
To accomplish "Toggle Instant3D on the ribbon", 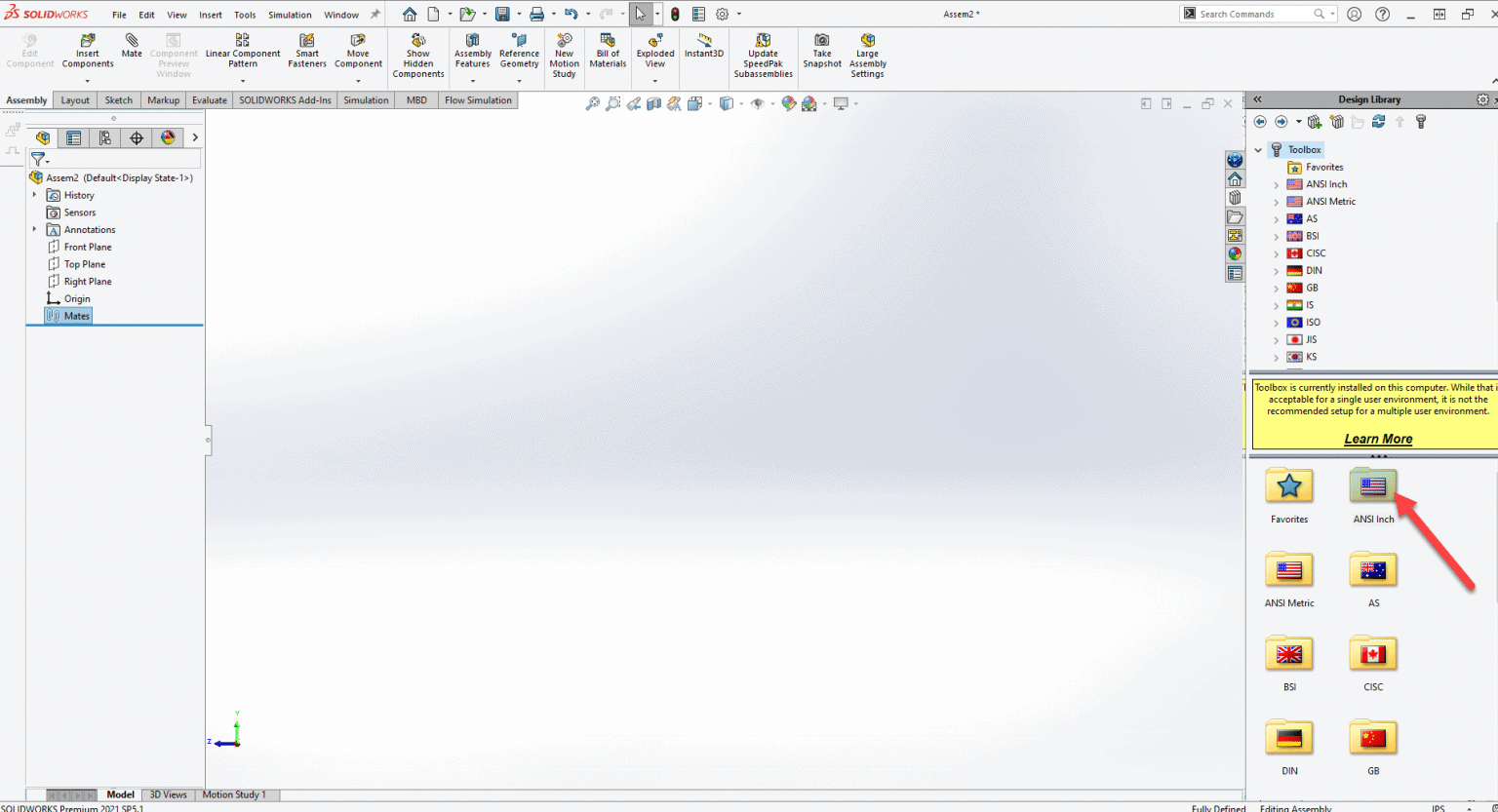I will [x=703, y=46].
